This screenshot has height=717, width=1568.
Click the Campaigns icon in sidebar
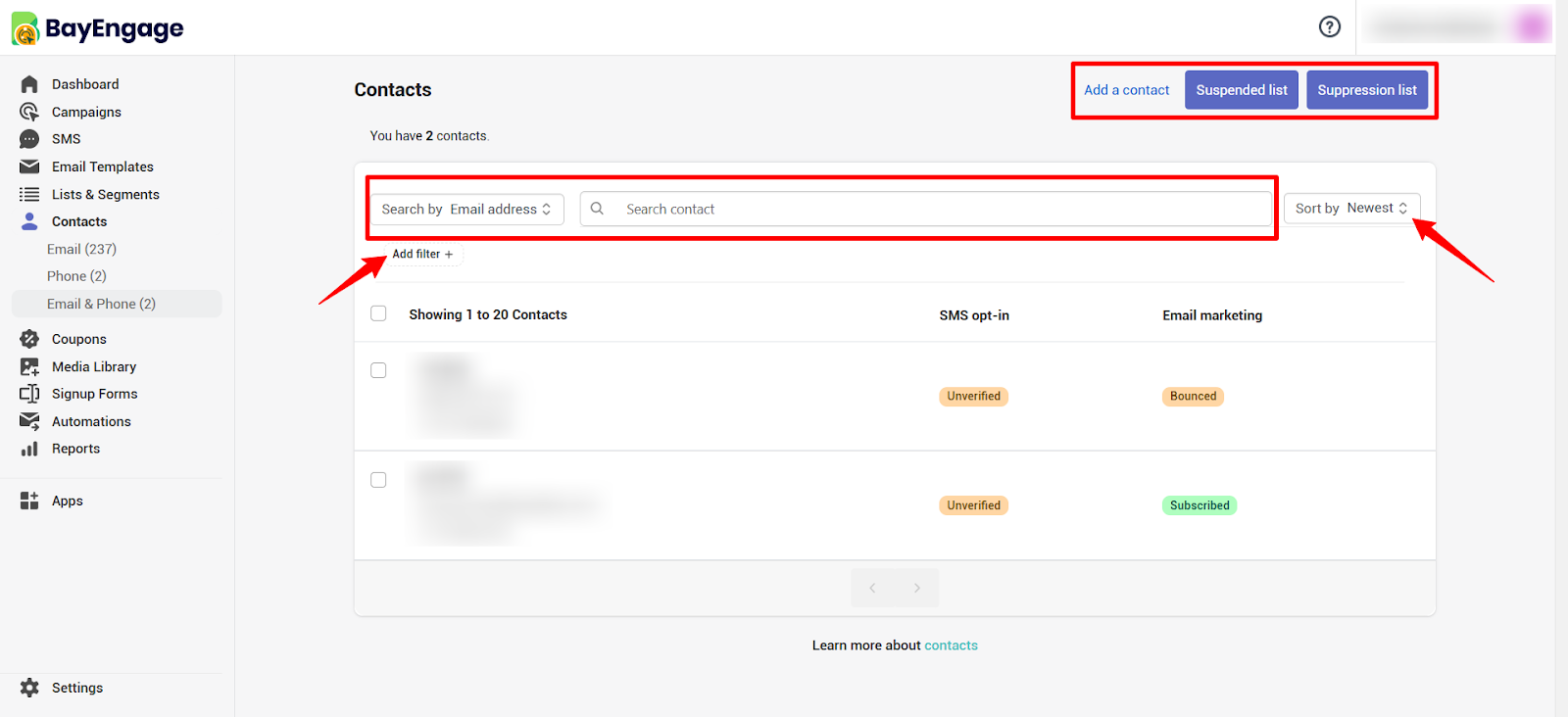click(x=29, y=112)
